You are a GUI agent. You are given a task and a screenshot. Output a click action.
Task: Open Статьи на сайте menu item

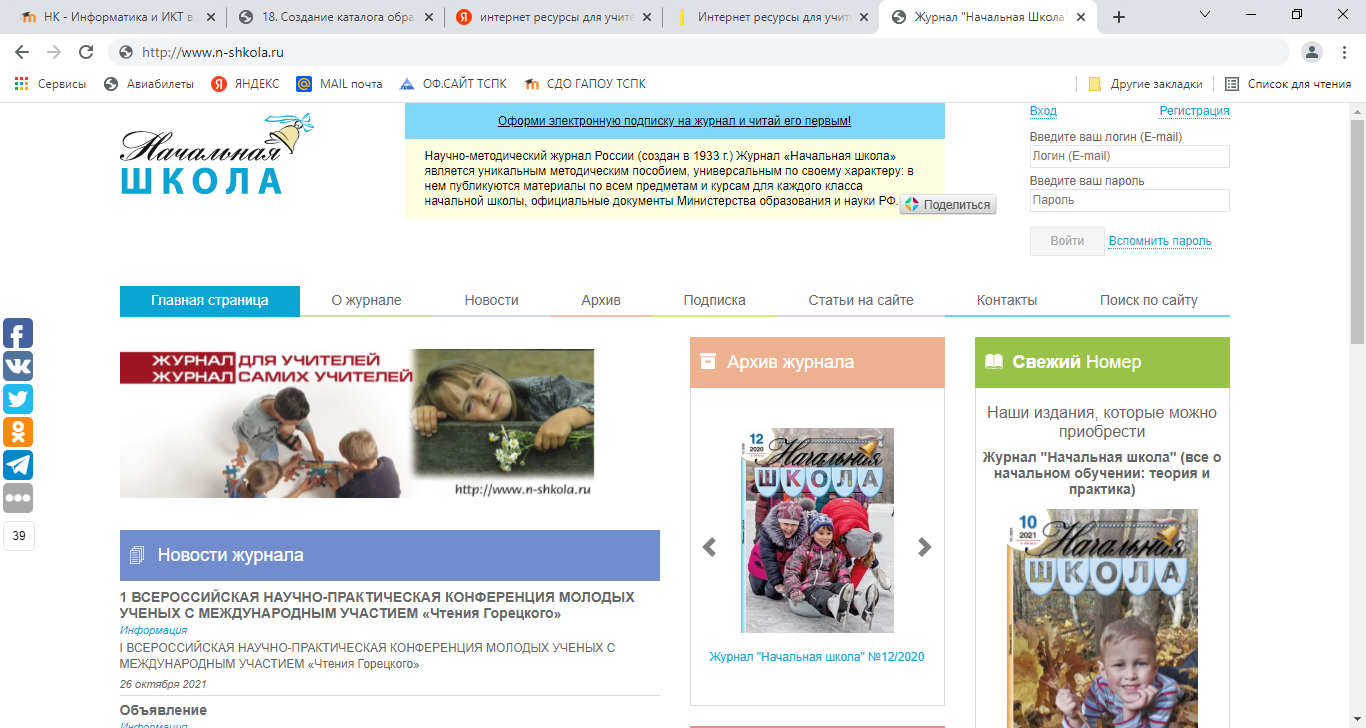click(x=861, y=300)
